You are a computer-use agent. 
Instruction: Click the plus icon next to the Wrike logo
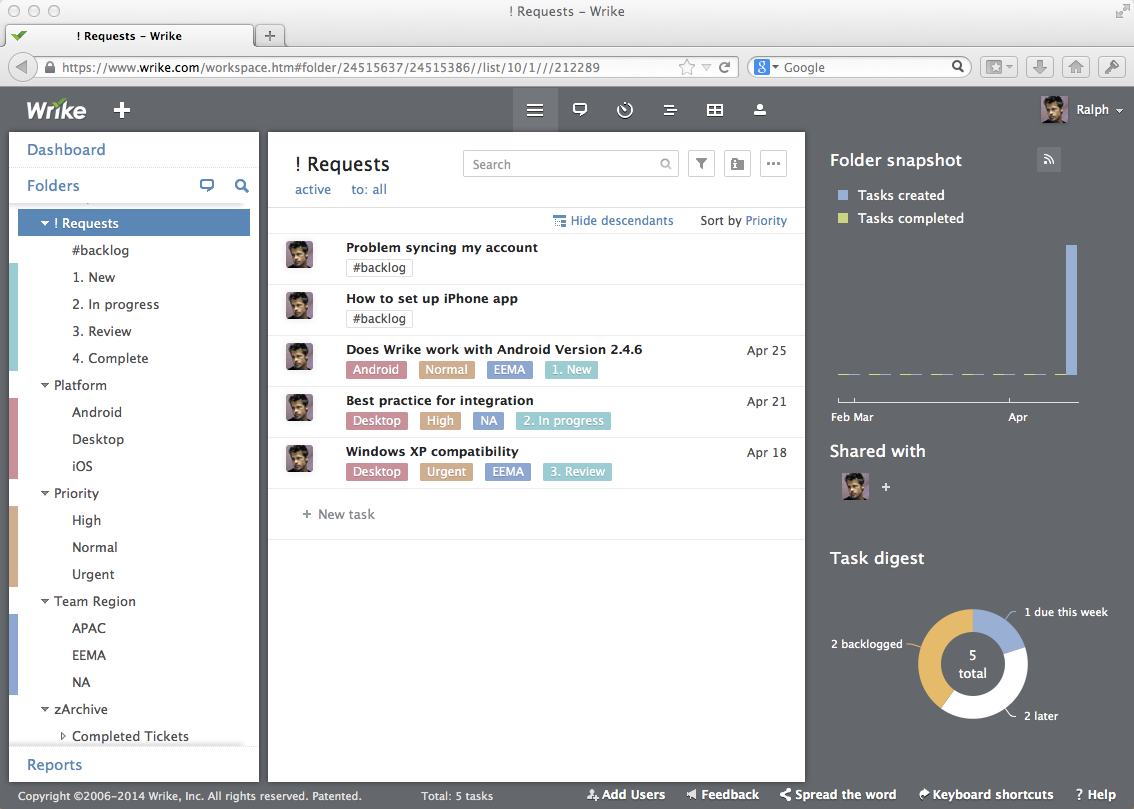pyautogui.click(x=121, y=110)
